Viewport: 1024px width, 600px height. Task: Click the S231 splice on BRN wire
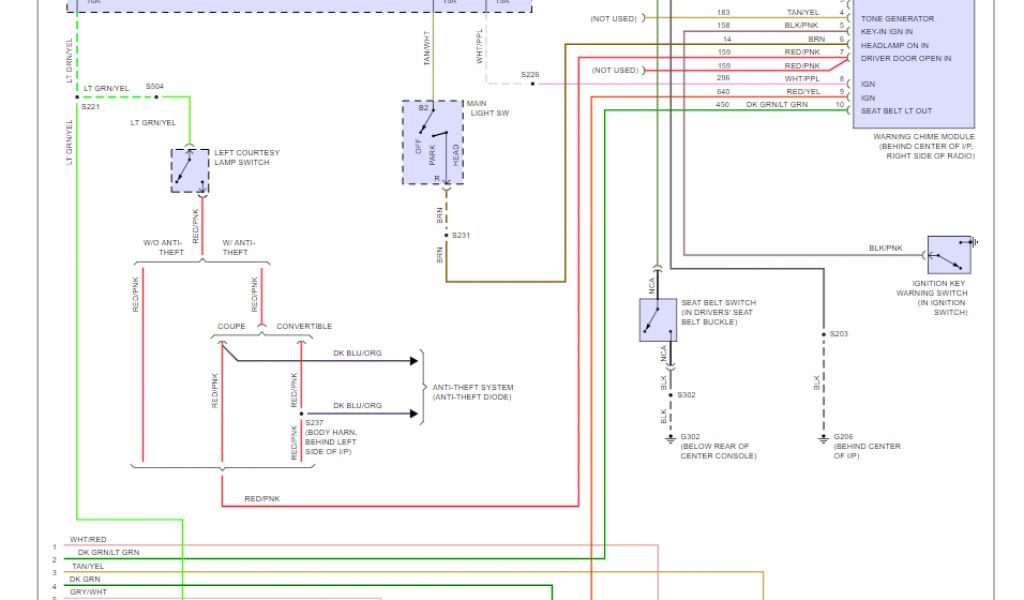tap(446, 235)
